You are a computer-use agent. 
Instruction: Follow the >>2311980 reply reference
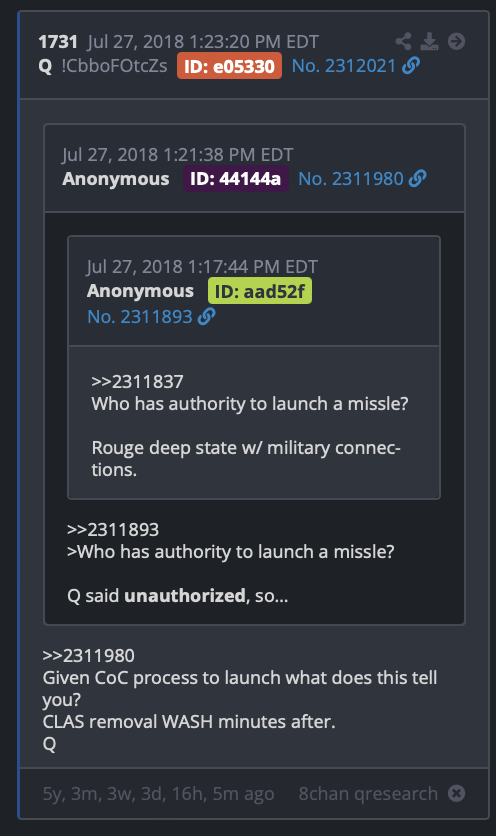coord(89,656)
